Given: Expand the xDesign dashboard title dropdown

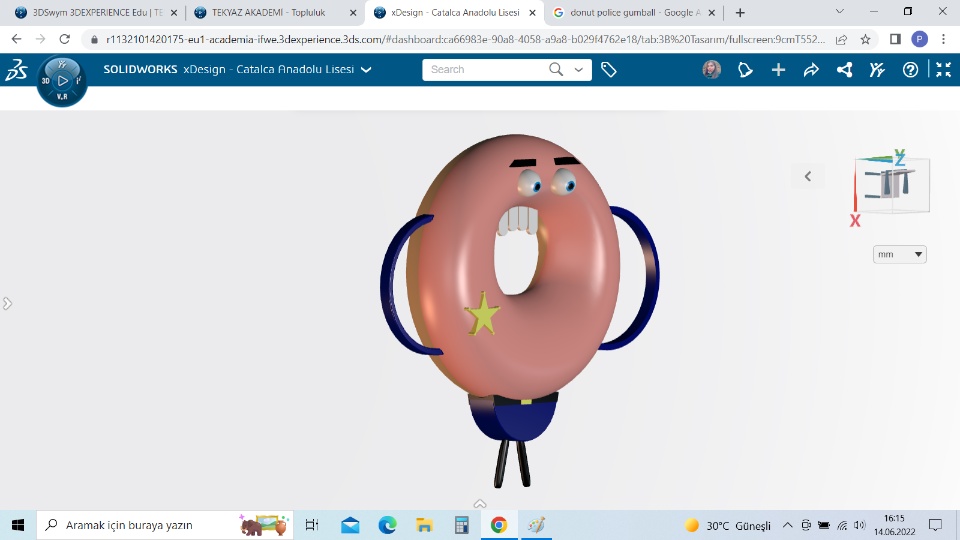Looking at the screenshot, I should [x=366, y=70].
